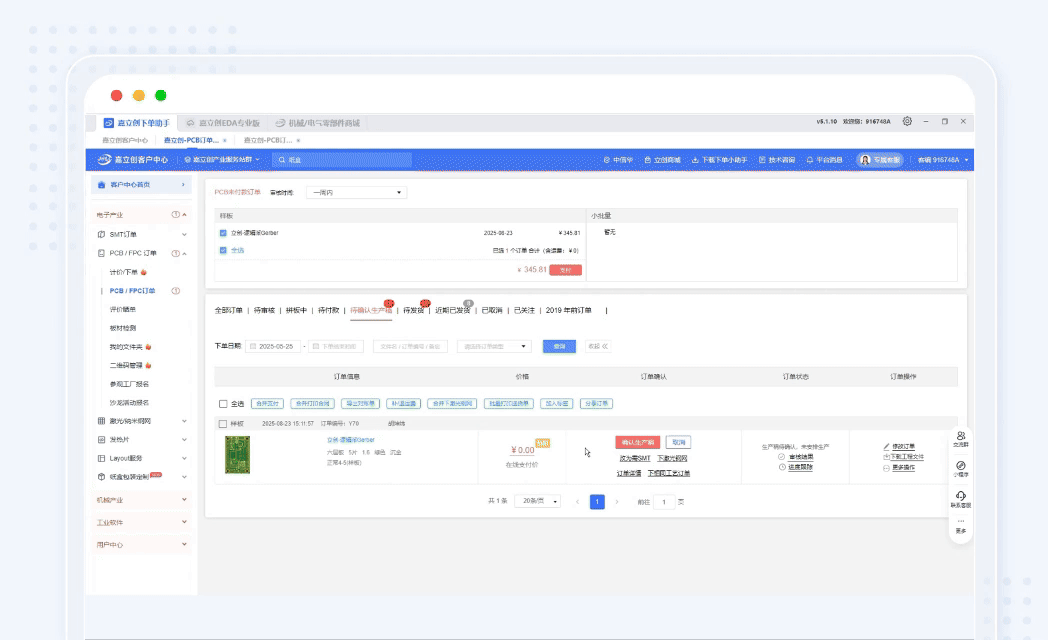Viewport: 1048px width, 640px height.
Task: Open the 20条/页 page size dropdown
Action: 537,501
